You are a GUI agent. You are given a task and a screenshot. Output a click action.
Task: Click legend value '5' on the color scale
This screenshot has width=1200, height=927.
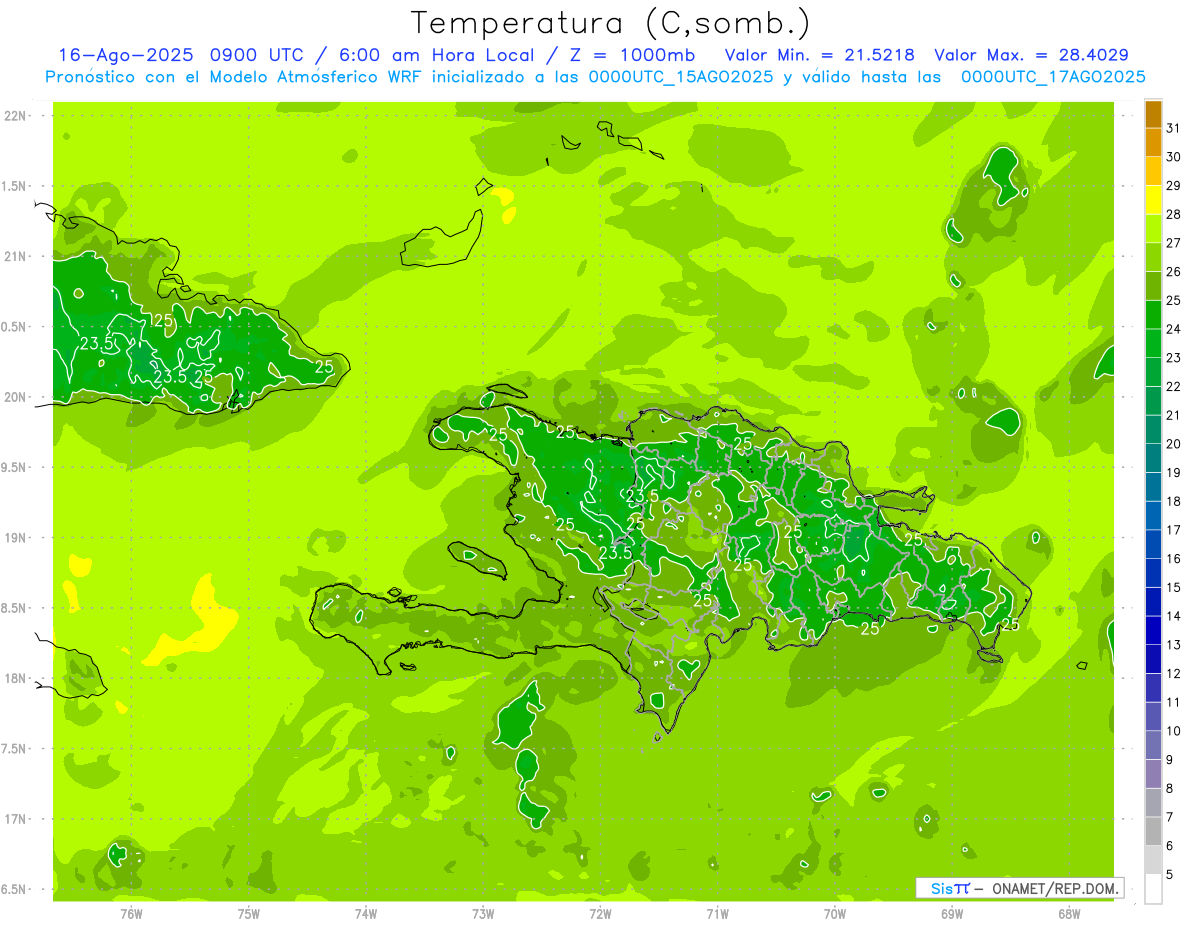click(1169, 875)
